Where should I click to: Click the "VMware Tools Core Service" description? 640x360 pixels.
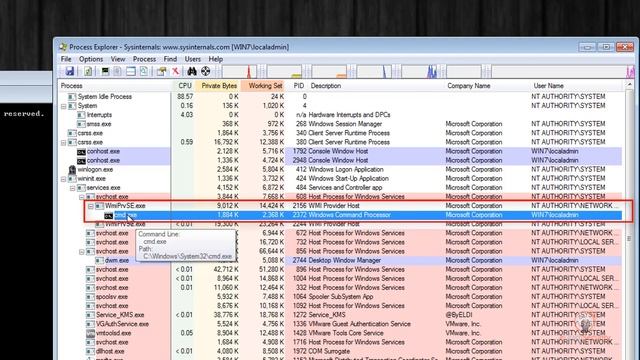[x=346, y=333]
